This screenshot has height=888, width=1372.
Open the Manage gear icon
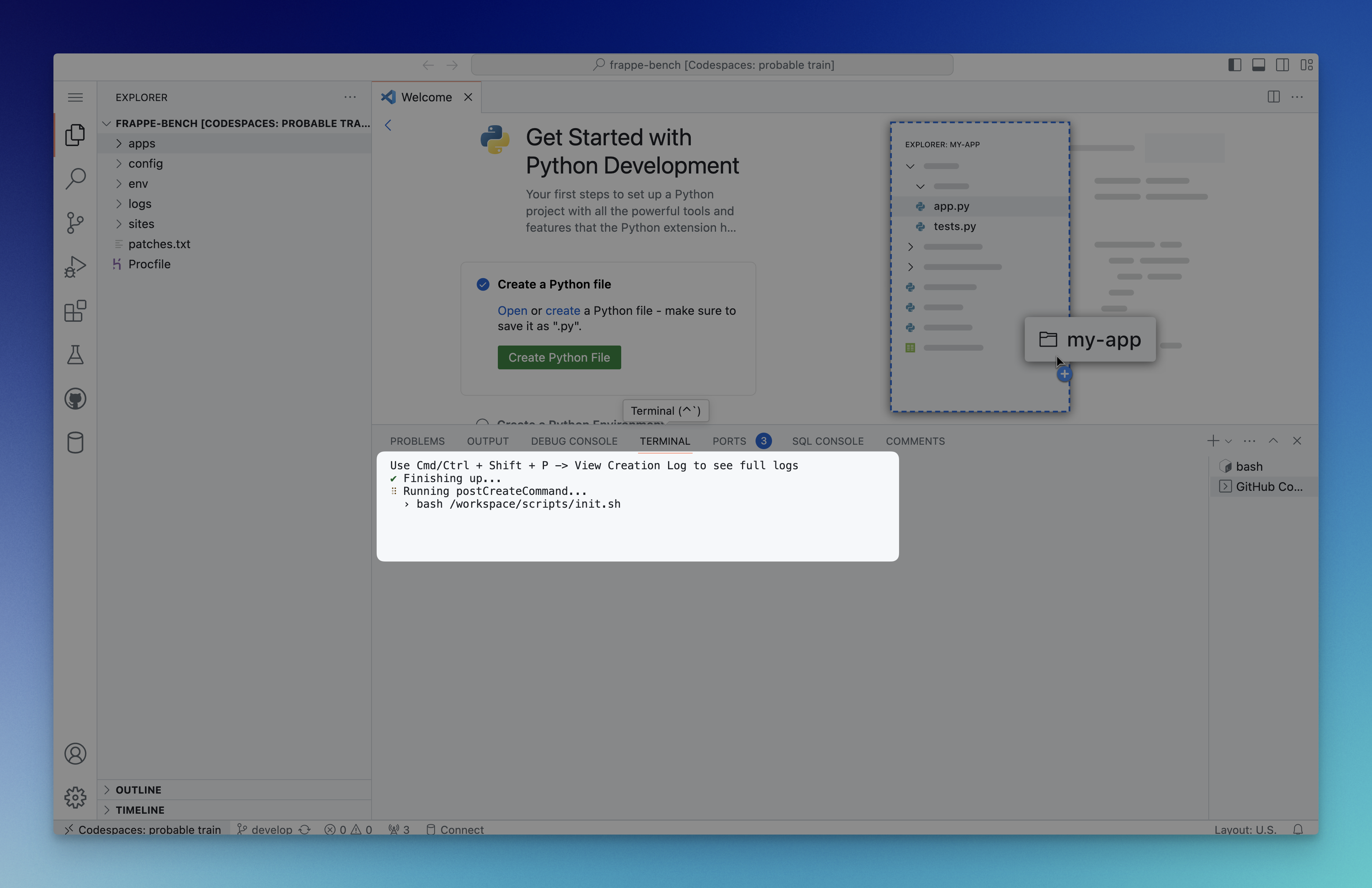pos(75,798)
